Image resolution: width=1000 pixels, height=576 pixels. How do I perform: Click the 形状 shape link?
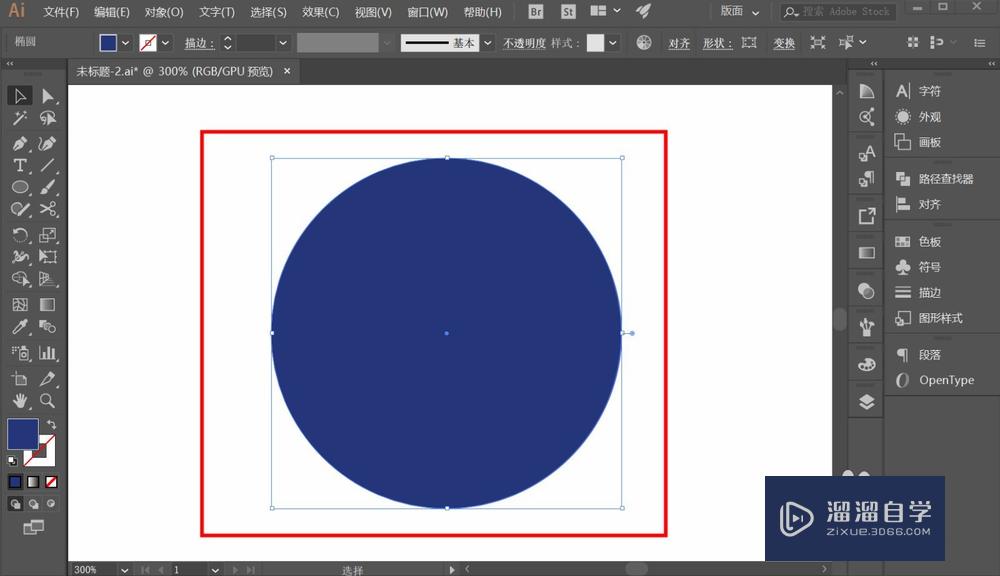tap(717, 43)
